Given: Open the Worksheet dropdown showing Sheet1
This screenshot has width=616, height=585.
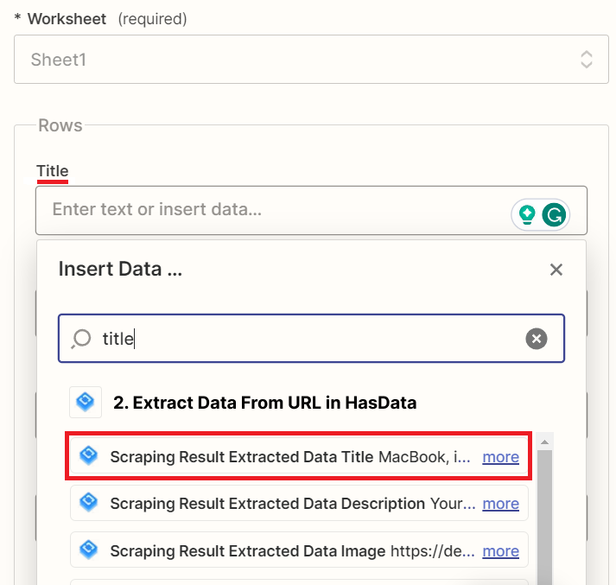Looking at the screenshot, I should pos(311,59).
